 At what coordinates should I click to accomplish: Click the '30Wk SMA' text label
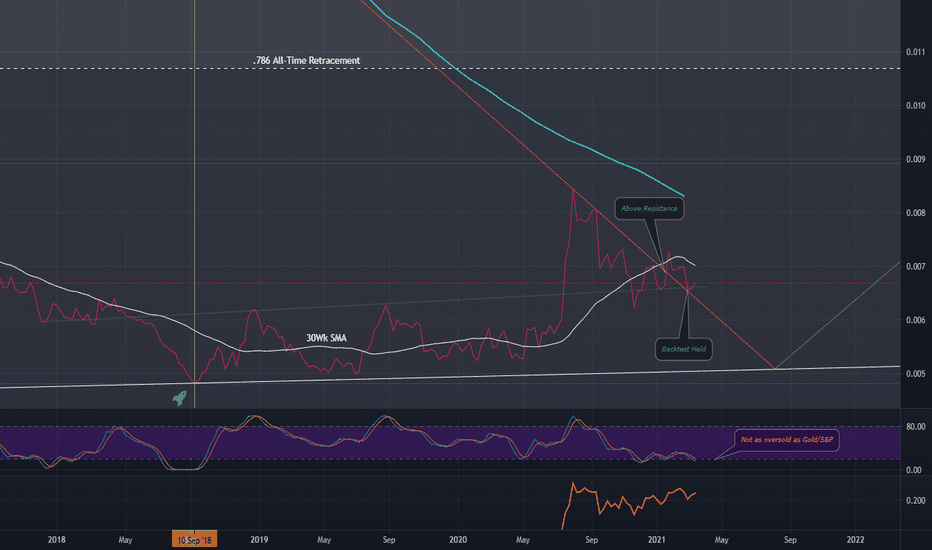[x=326, y=338]
